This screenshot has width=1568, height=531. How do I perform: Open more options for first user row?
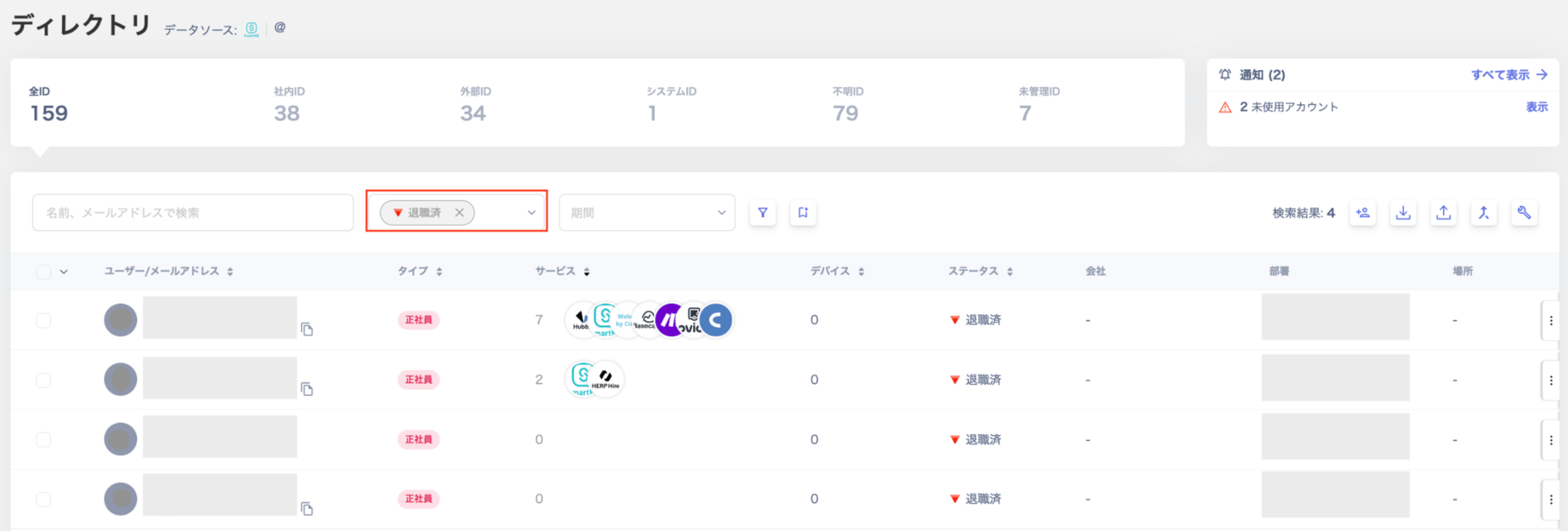pyautogui.click(x=1551, y=320)
